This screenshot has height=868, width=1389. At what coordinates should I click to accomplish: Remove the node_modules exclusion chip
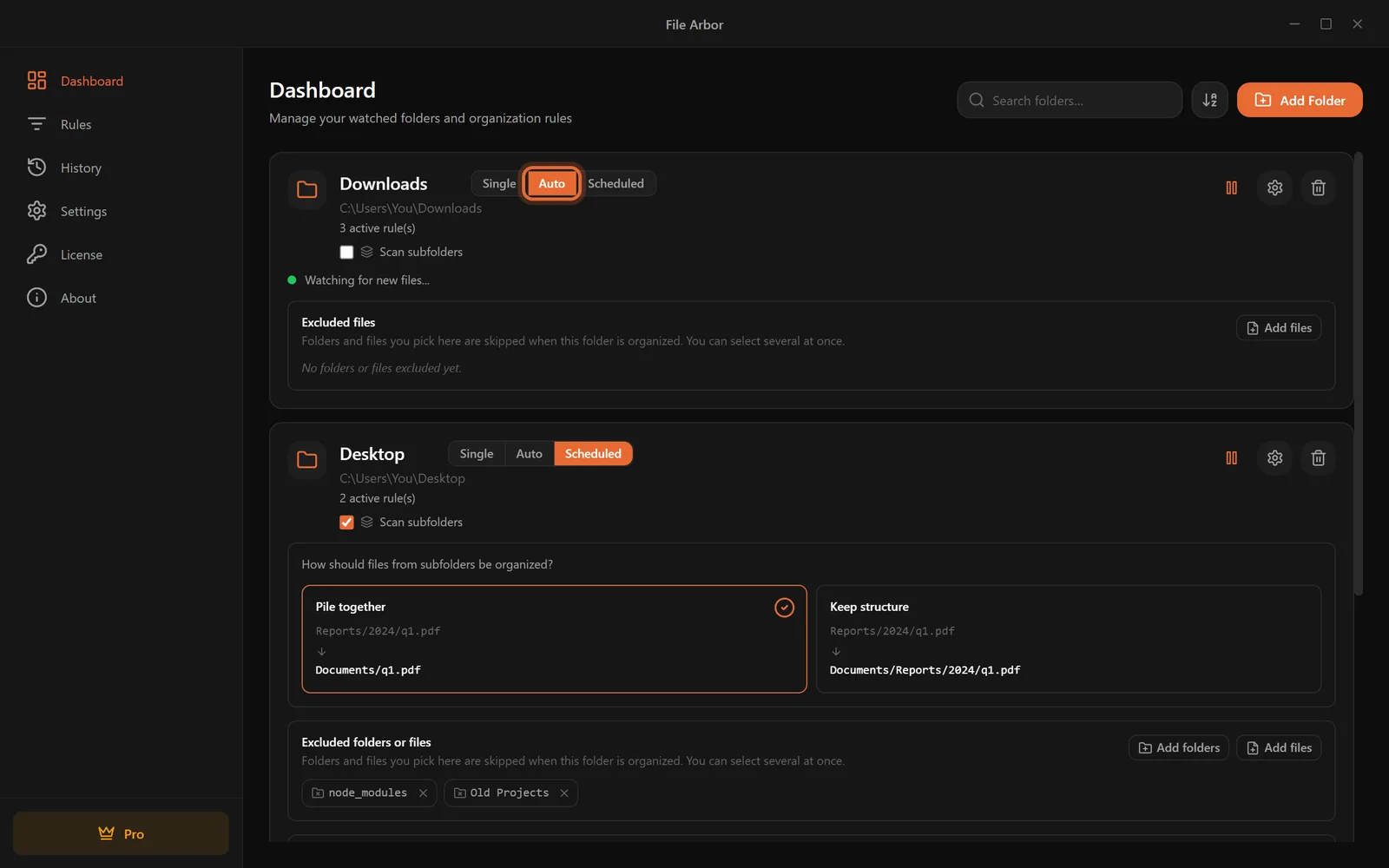click(x=423, y=793)
